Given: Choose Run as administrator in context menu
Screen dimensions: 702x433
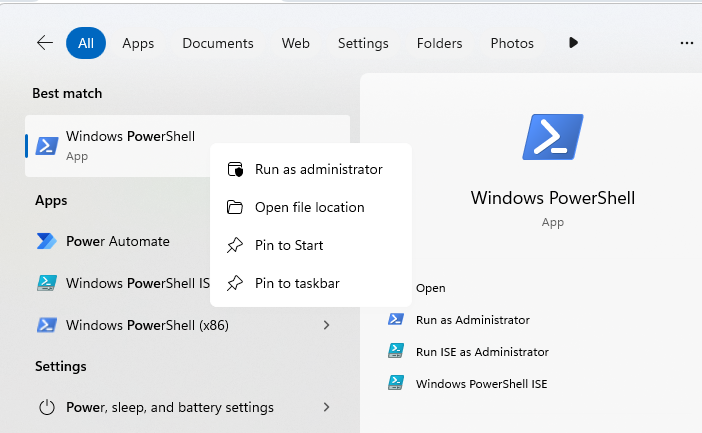Looking at the screenshot, I should coord(311,169).
